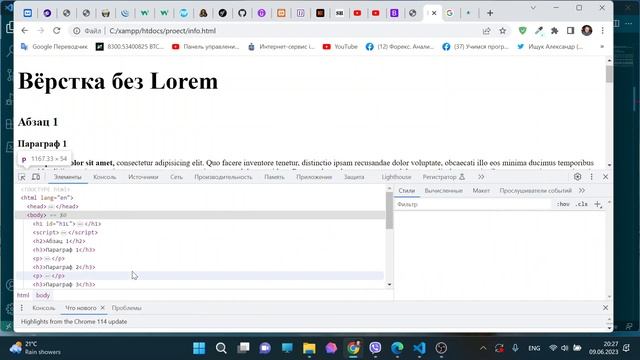Switch to the Источники tab
The height and width of the screenshot is (360, 640).
143,177
